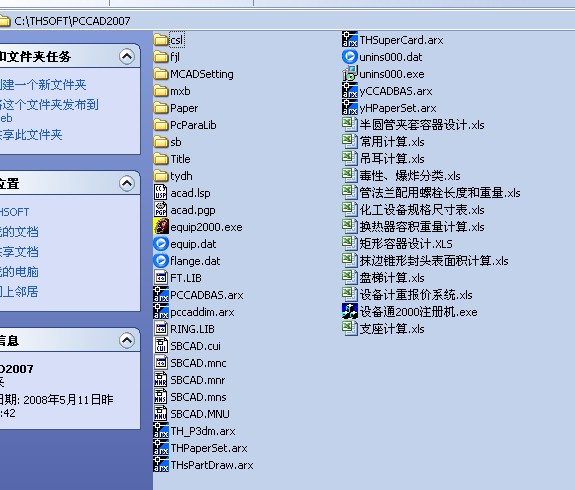Click the PCCADBAS.arx file icon

[x=161, y=295]
